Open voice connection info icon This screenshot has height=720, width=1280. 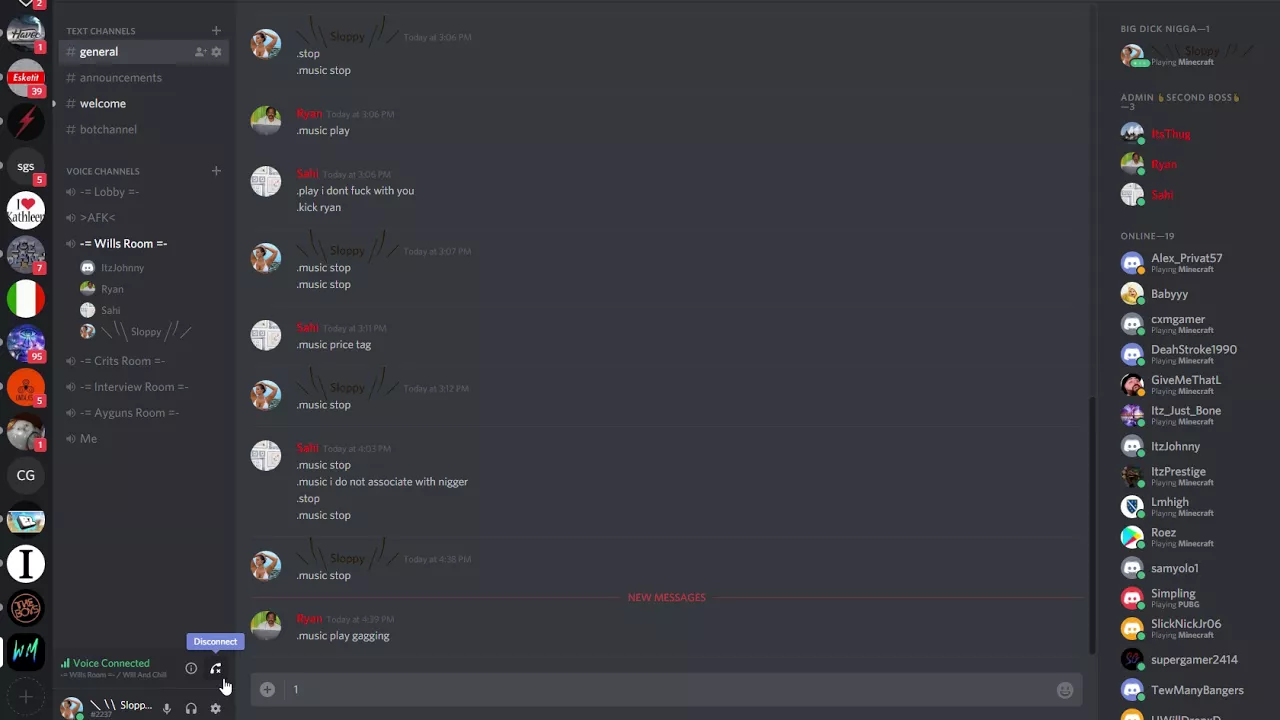[x=191, y=668]
